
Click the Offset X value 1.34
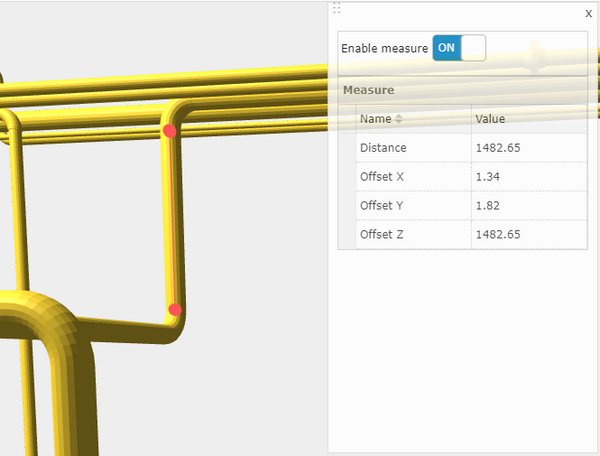(x=487, y=177)
